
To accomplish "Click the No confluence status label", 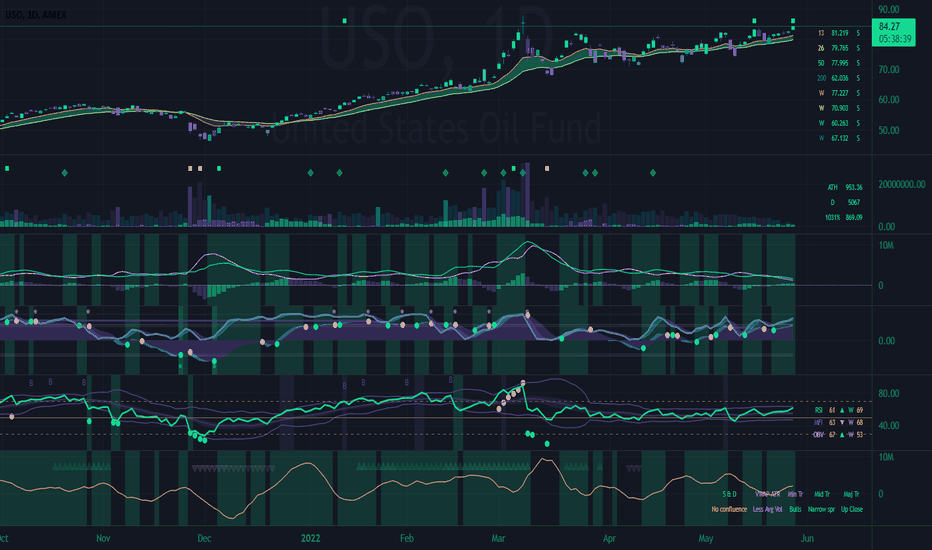I will (729, 510).
